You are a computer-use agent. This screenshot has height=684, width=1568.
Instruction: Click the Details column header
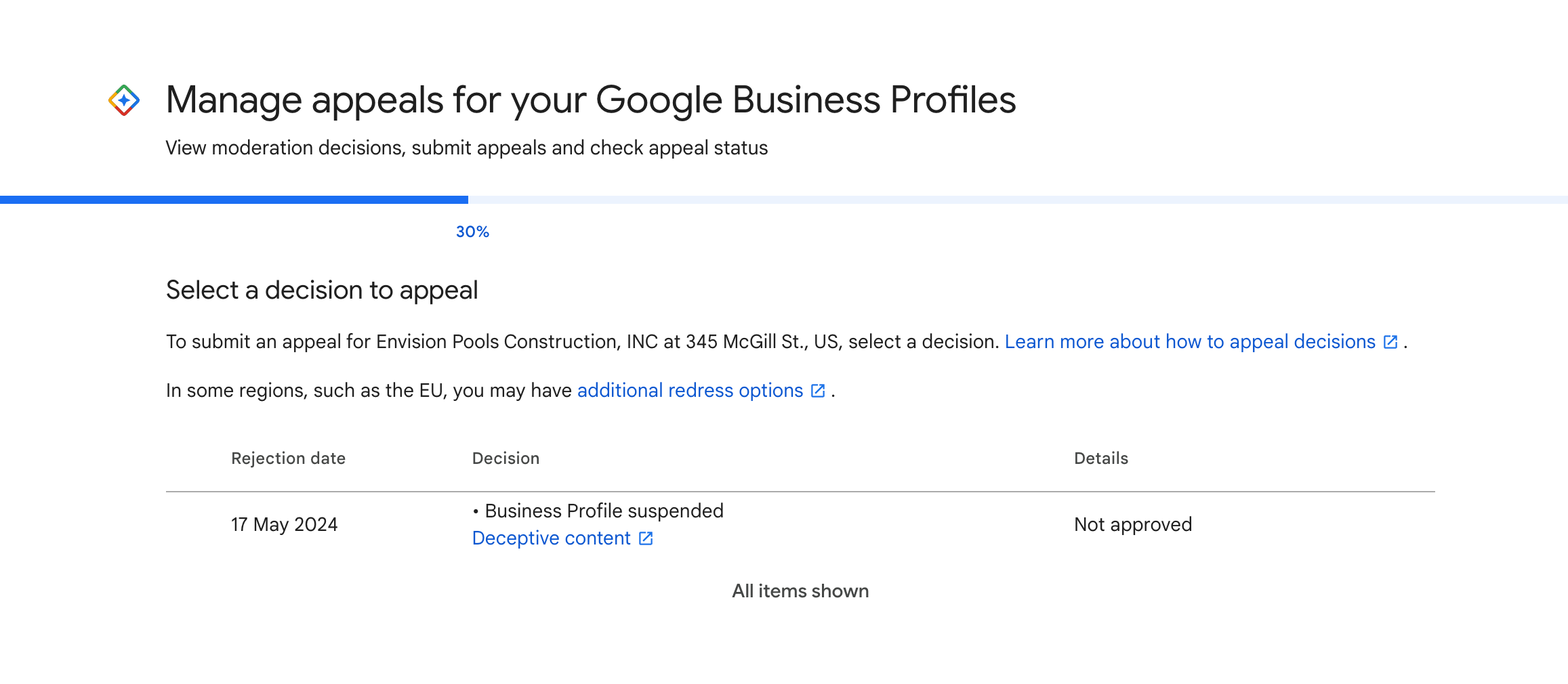[x=1100, y=458]
